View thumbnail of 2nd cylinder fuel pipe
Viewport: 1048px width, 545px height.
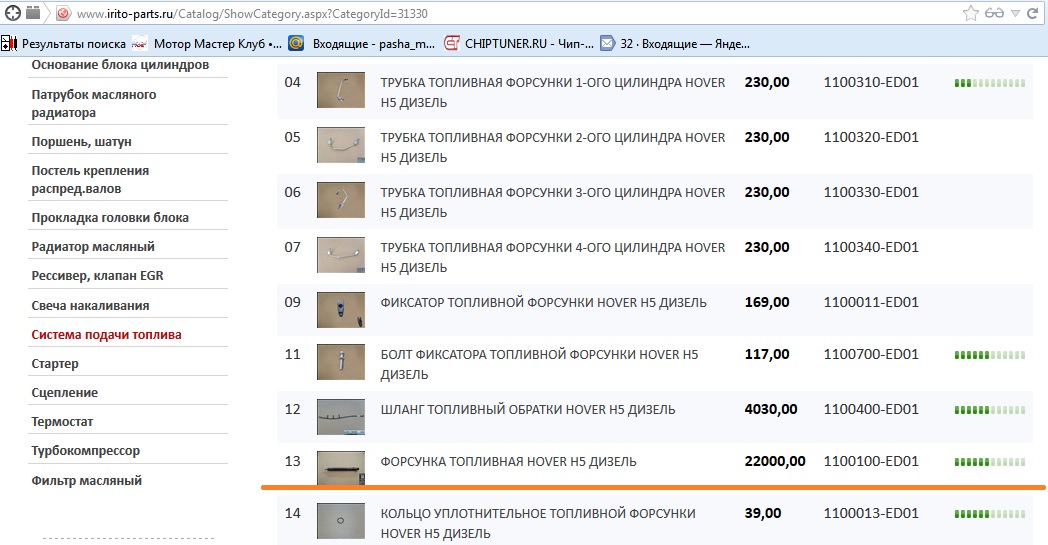[x=341, y=144]
